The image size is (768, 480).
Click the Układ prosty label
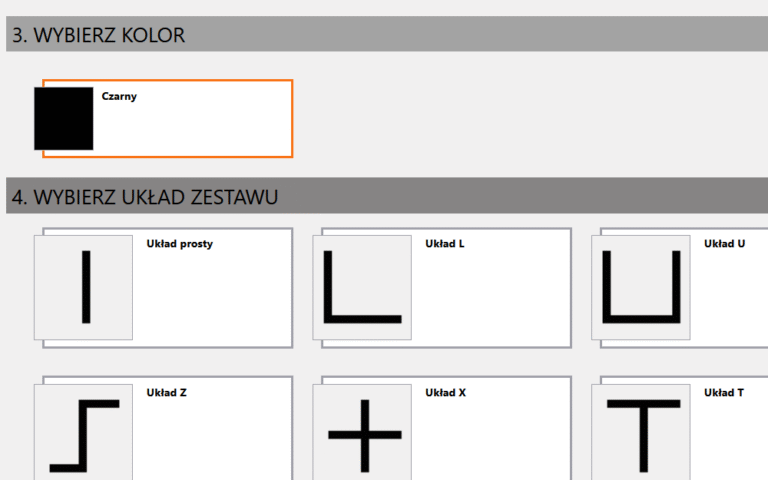pos(179,243)
